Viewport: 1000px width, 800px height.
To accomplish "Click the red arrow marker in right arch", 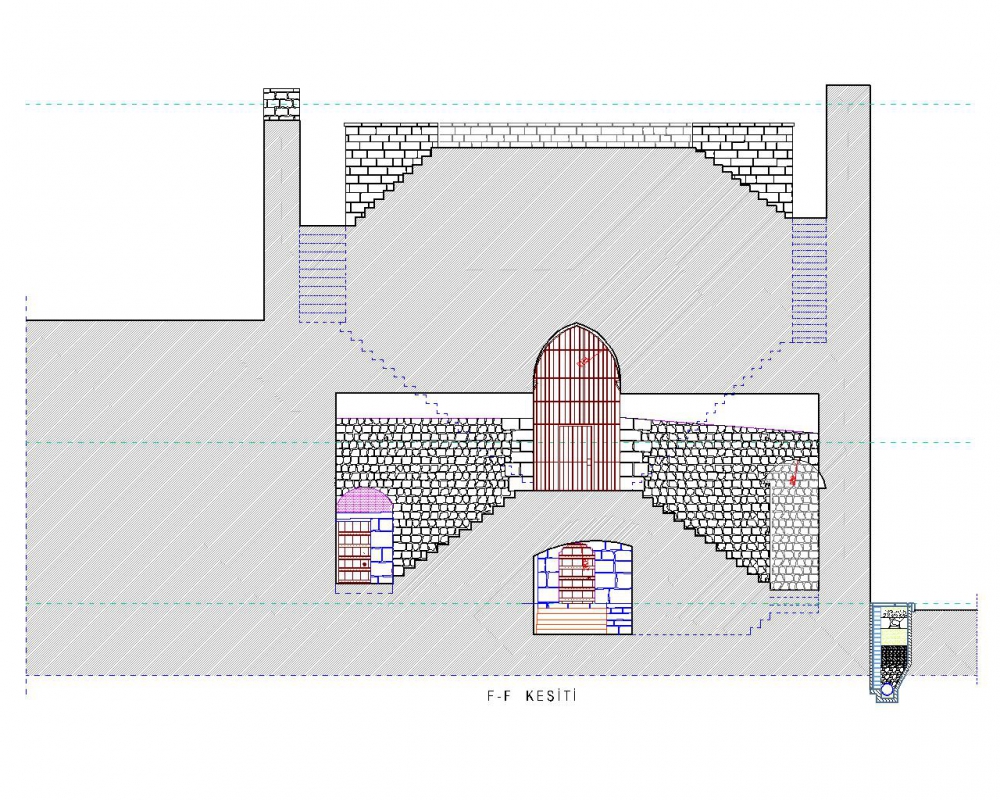I will pyautogui.click(x=794, y=474).
